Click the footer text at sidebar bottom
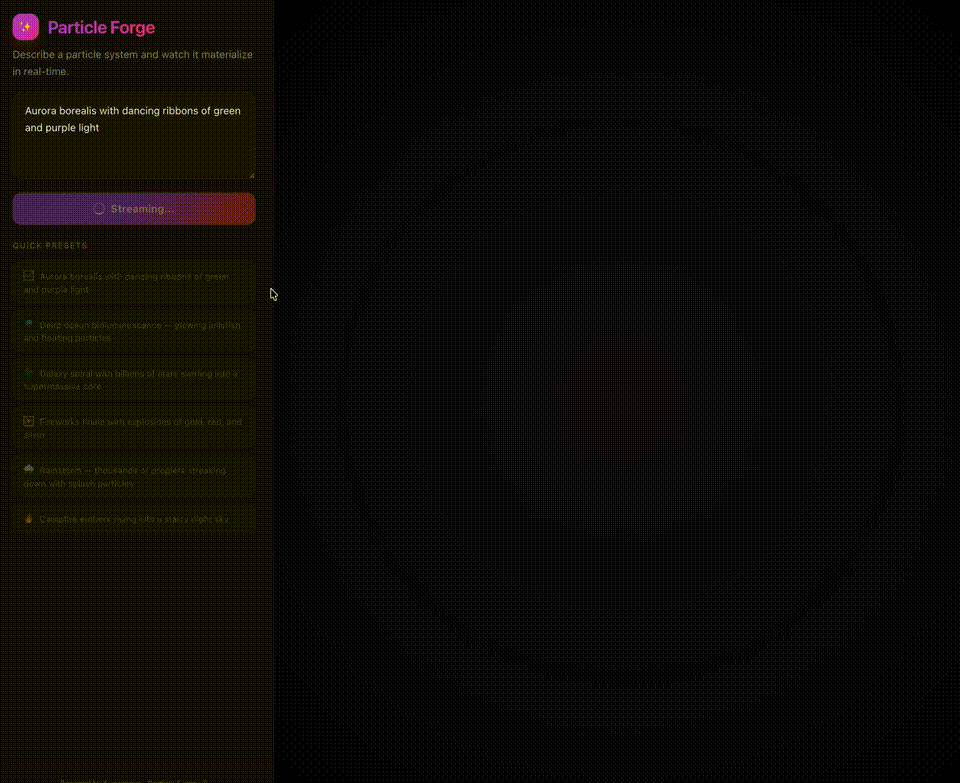The width and height of the screenshot is (960, 783). tap(134, 779)
